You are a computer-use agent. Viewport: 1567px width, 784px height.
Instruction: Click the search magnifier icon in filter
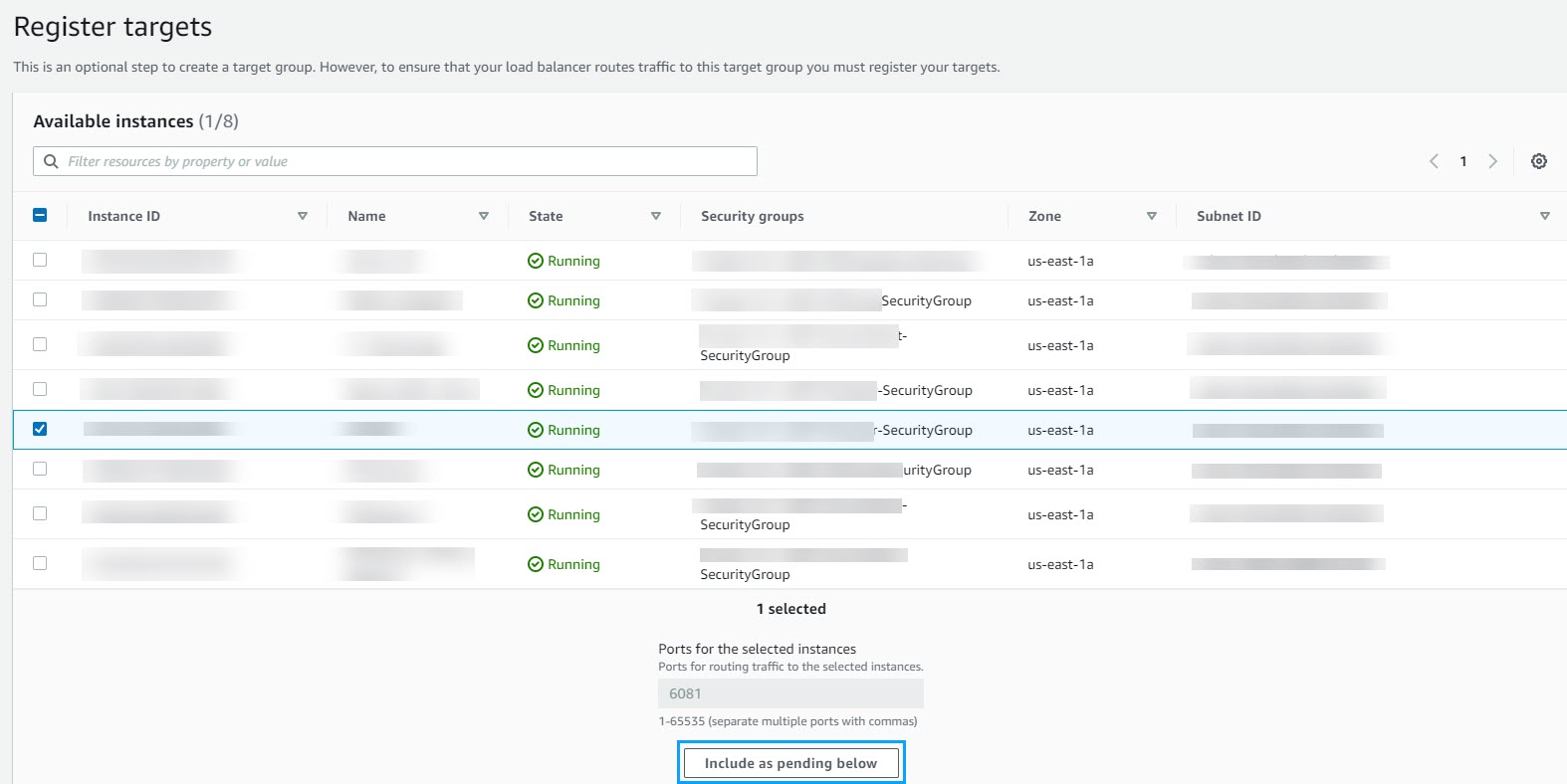(x=51, y=161)
